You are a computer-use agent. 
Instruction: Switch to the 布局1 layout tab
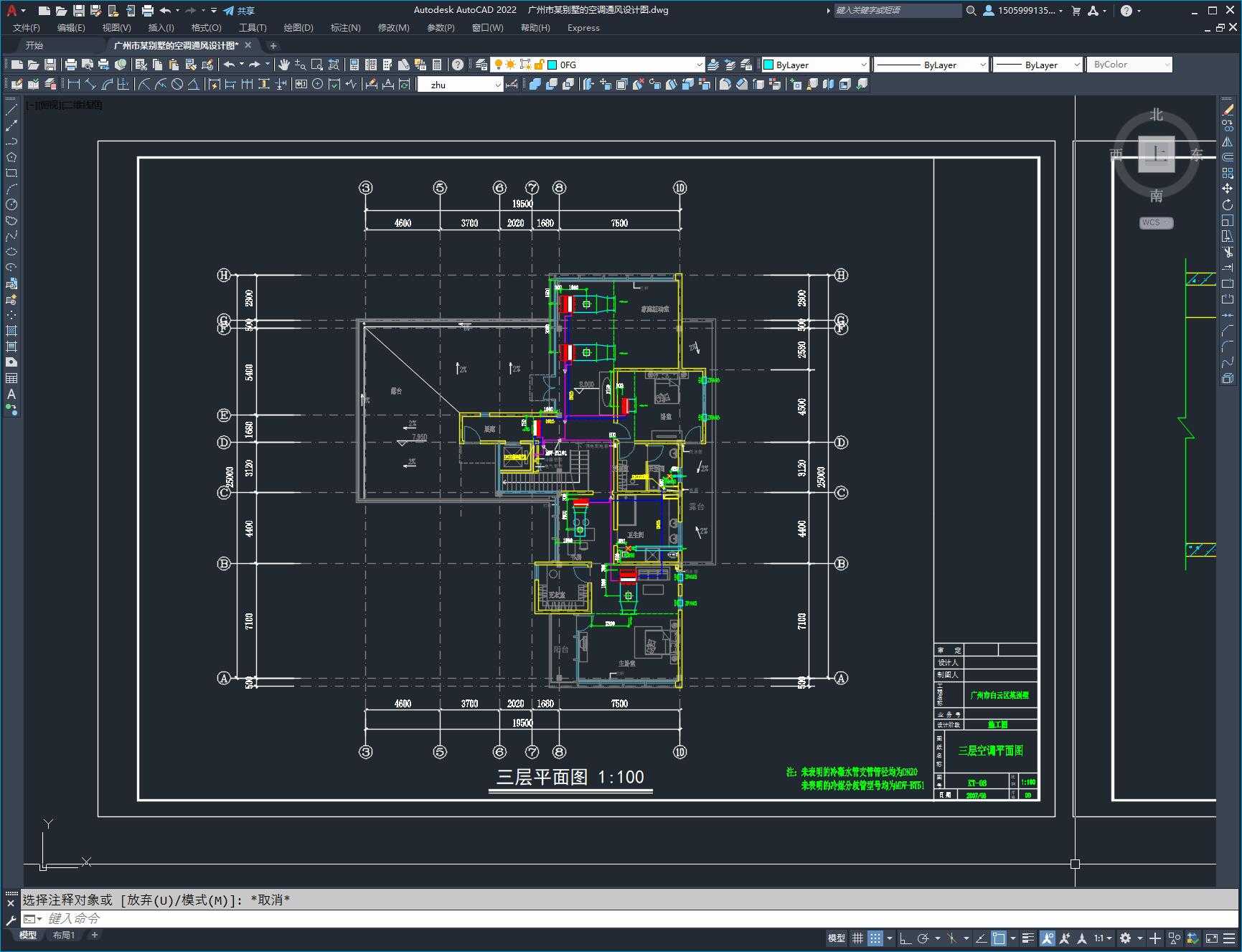point(63,935)
